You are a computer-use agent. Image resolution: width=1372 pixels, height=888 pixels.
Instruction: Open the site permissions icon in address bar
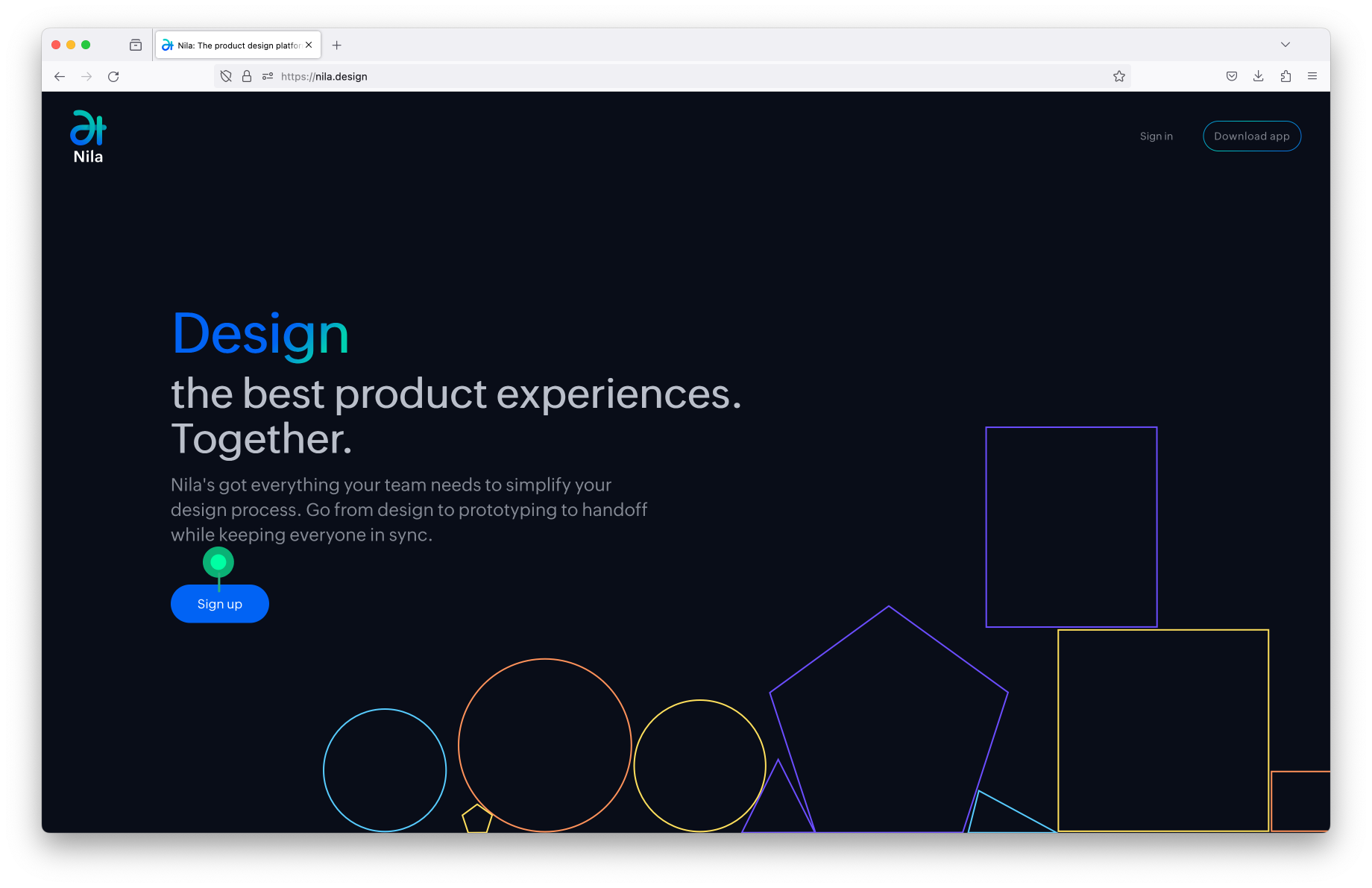268,77
